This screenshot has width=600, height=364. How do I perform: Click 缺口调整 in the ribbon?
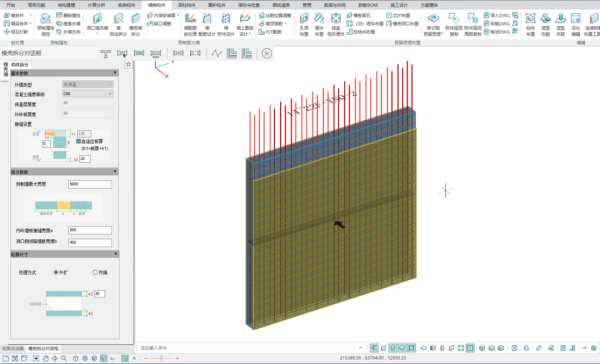tap(160, 23)
